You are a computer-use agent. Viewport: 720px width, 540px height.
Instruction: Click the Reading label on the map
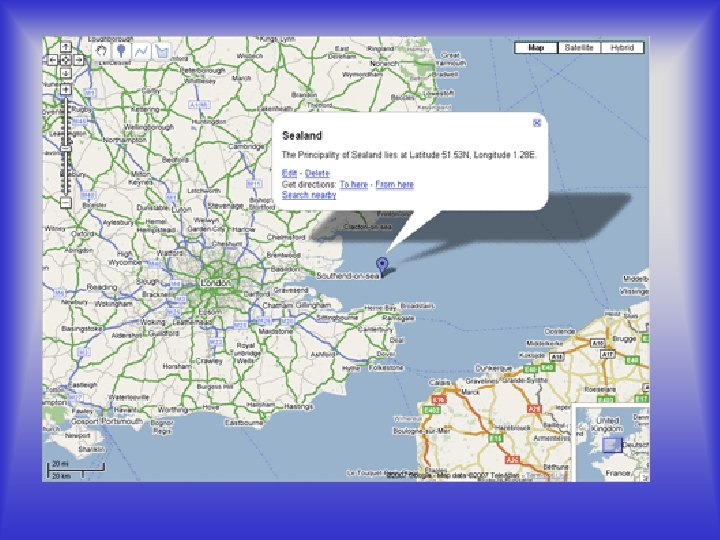[102, 287]
